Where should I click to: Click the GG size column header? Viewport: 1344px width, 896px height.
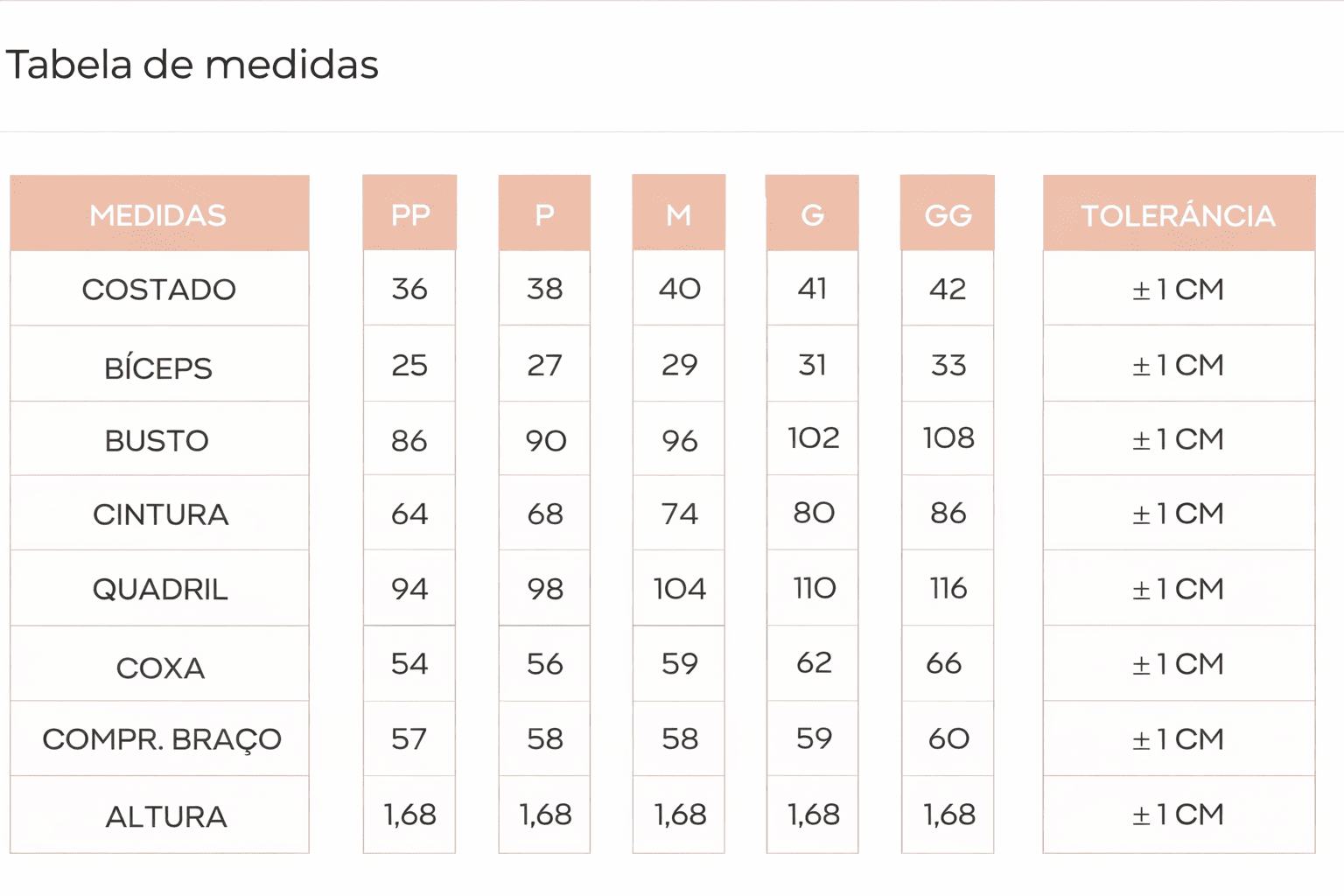point(948,215)
